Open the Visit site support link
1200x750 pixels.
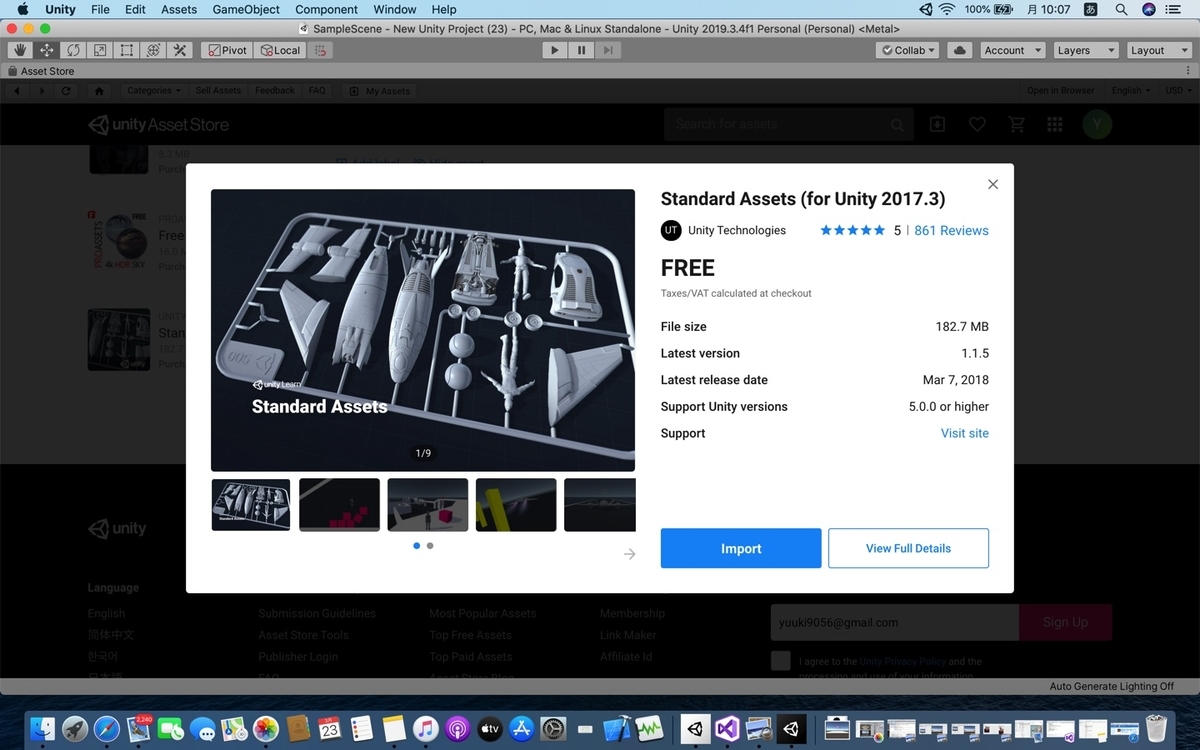[965, 433]
